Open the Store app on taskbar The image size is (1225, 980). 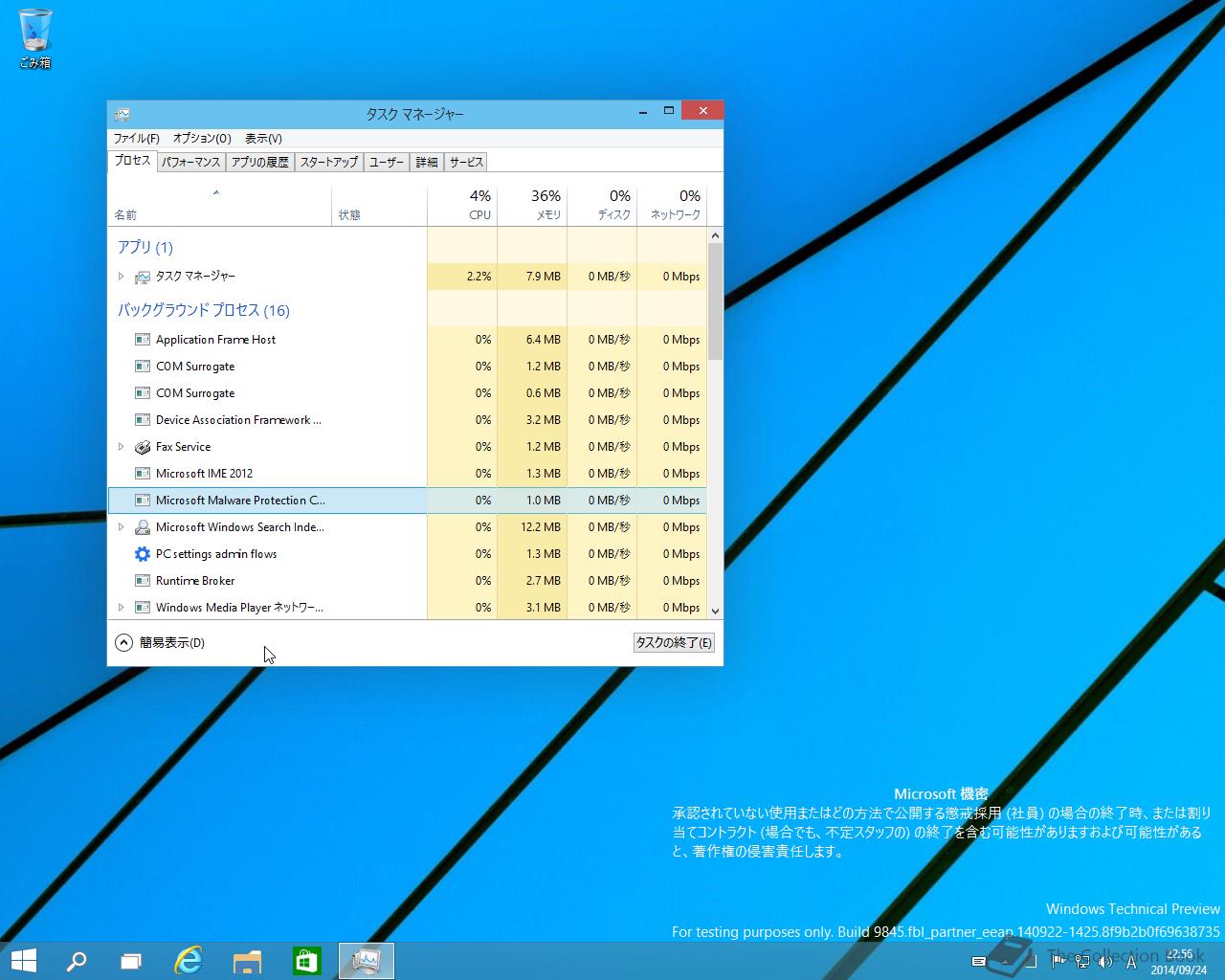pos(306,961)
